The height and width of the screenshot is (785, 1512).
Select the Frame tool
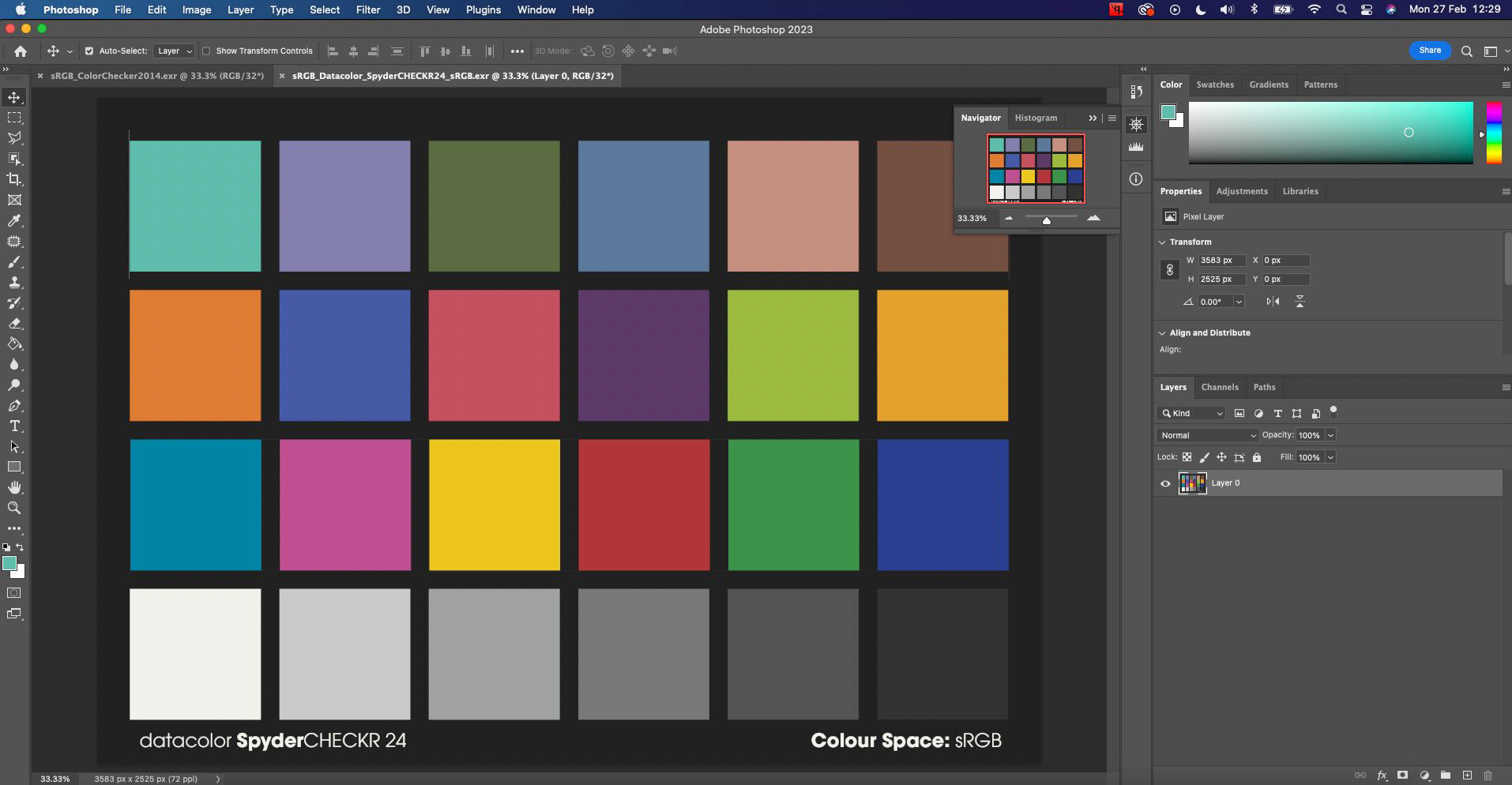pyautogui.click(x=14, y=200)
